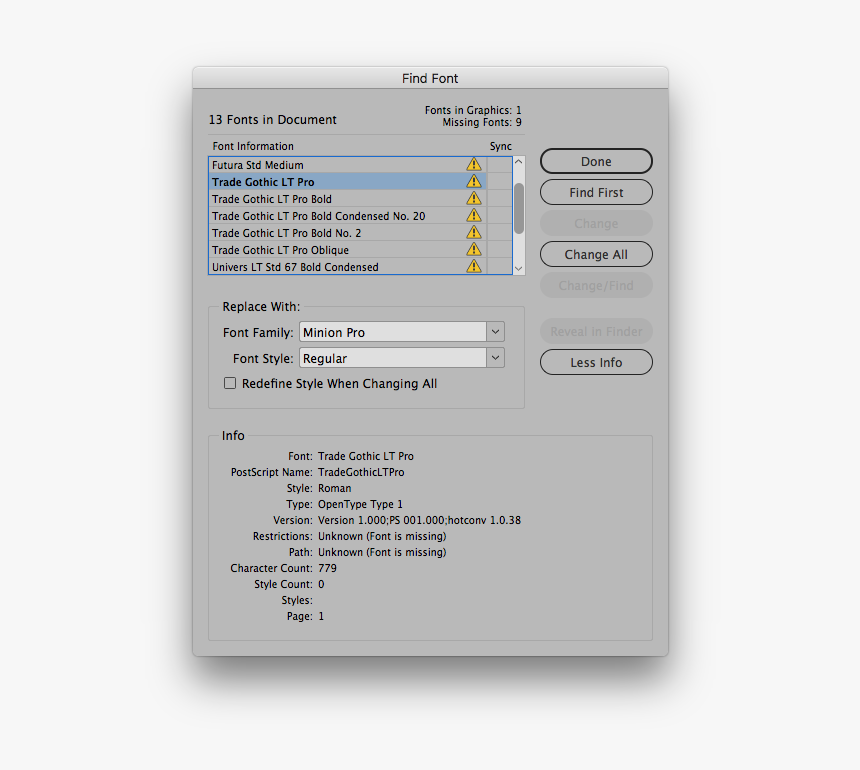
Task: Pick Trade Gothic LT Pro Bold No. 2
Action: 348,233
